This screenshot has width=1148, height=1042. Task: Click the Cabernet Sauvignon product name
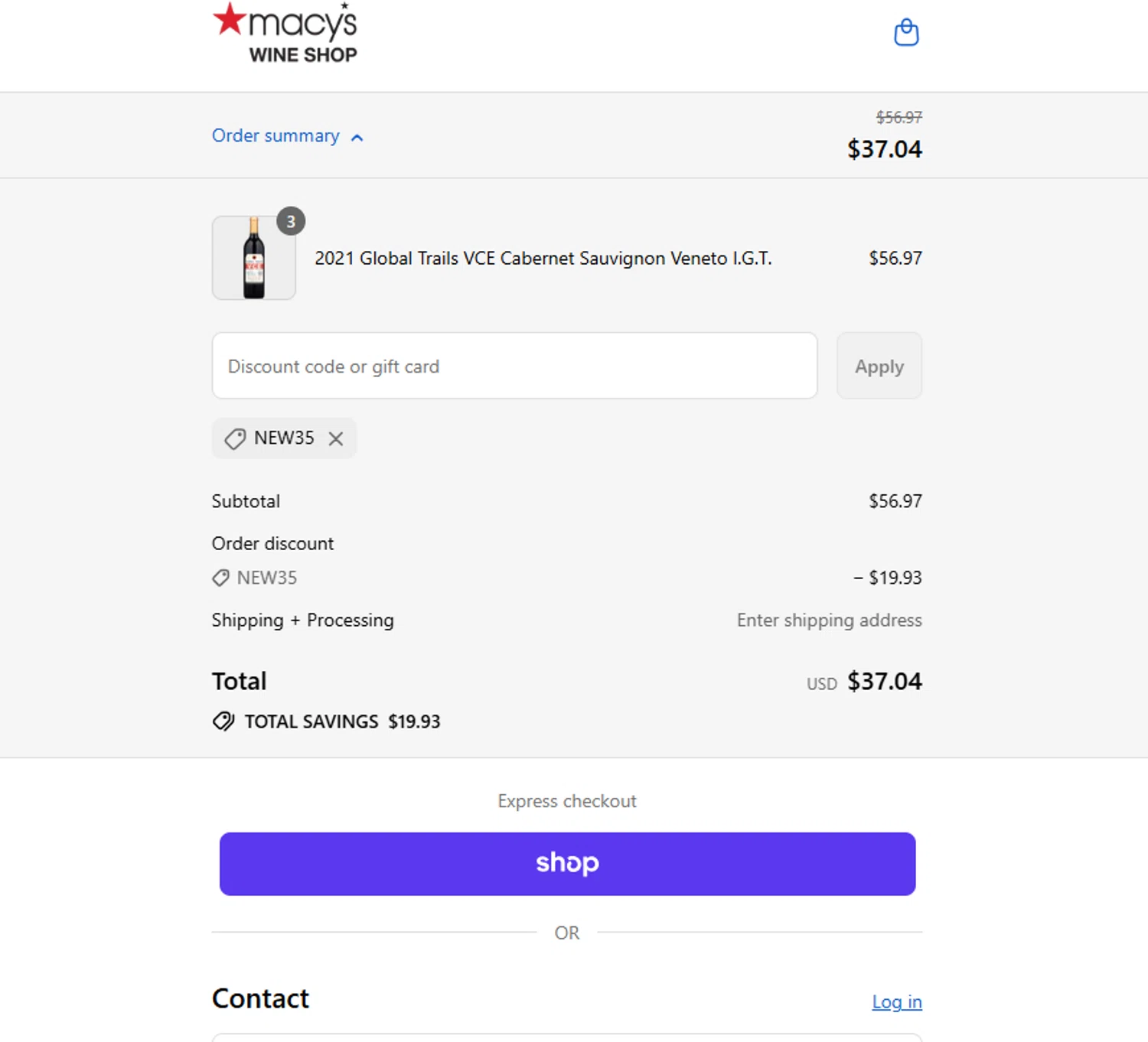(x=543, y=259)
